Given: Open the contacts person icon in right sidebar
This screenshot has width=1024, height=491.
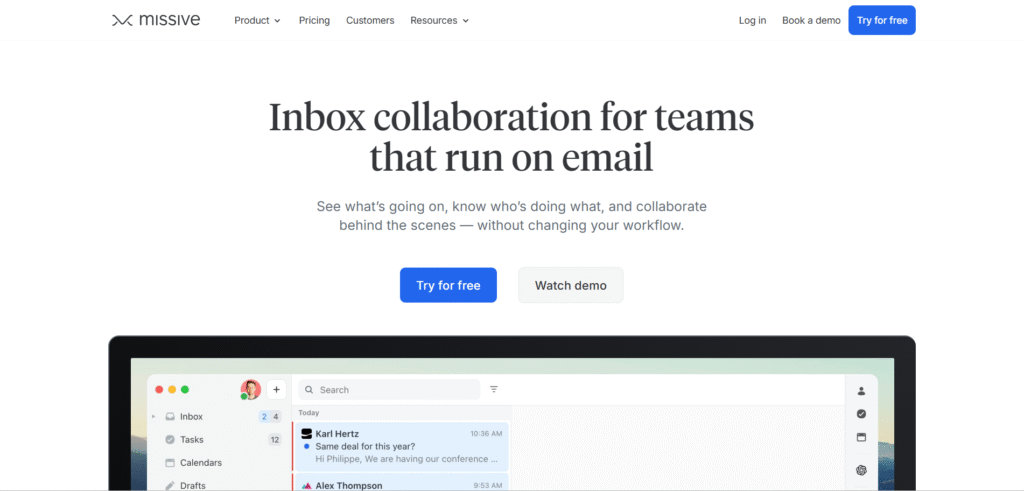Looking at the screenshot, I should pos(861,391).
